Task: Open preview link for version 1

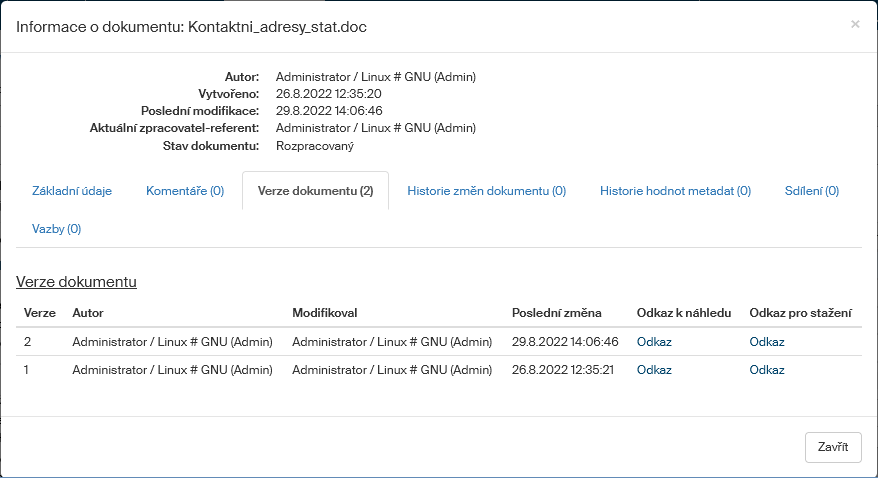Action: [x=654, y=370]
